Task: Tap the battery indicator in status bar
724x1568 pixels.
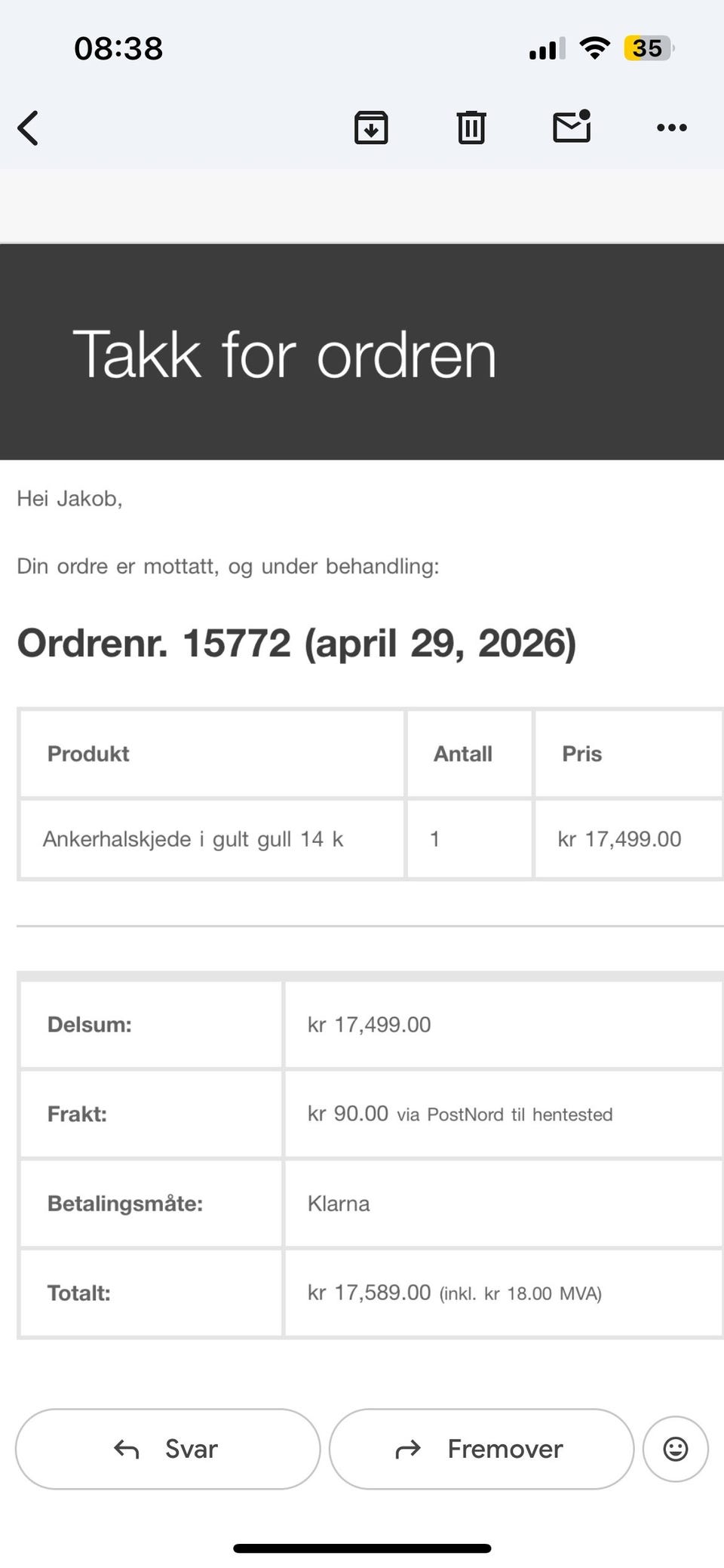Action: (649, 49)
